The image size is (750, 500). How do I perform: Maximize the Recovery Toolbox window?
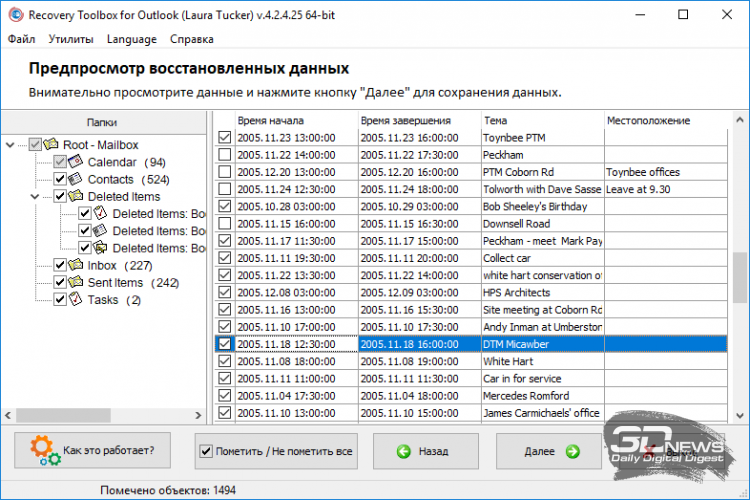[x=683, y=15]
